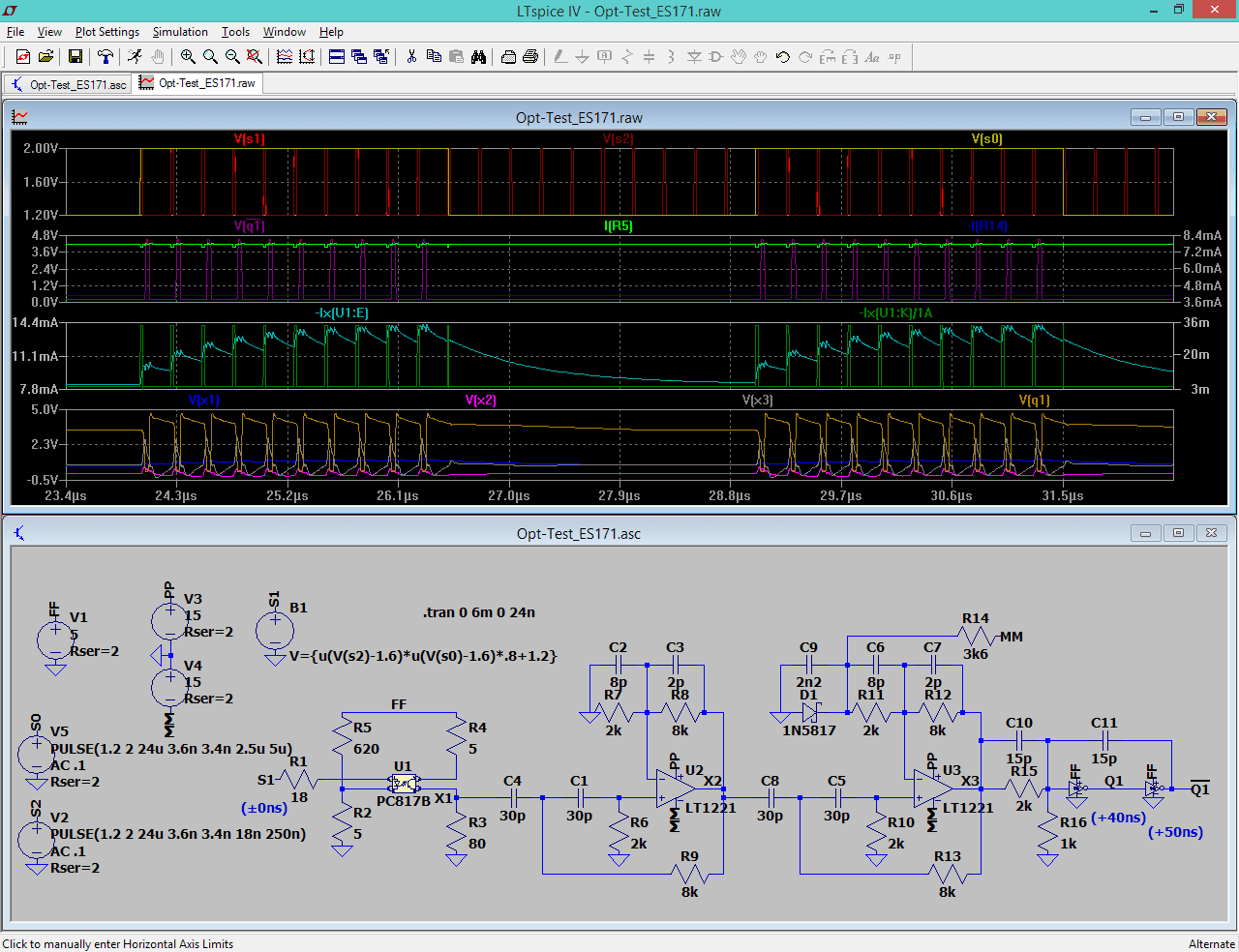The width and height of the screenshot is (1239, 952).
Task: Open the Find dialog with the binoculars icon
Action: tap(478, 57)
